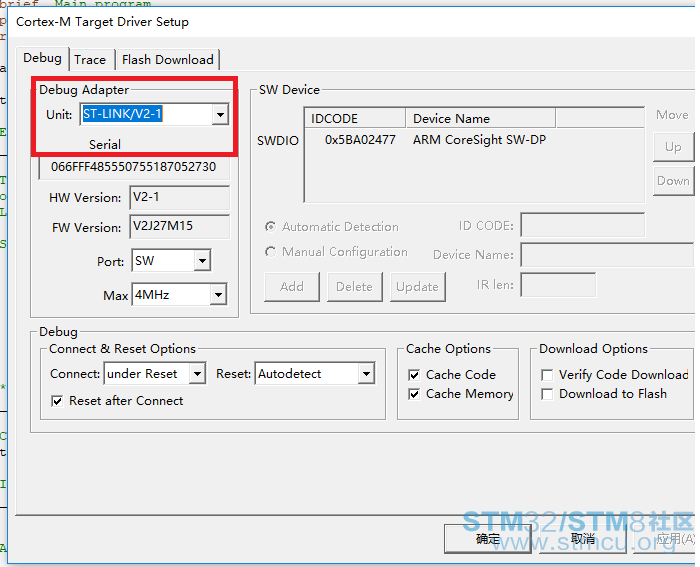The width and height of the screenshot is (700, 567).
Task: Click the Device Name input field
Action: tap(607, 255)
